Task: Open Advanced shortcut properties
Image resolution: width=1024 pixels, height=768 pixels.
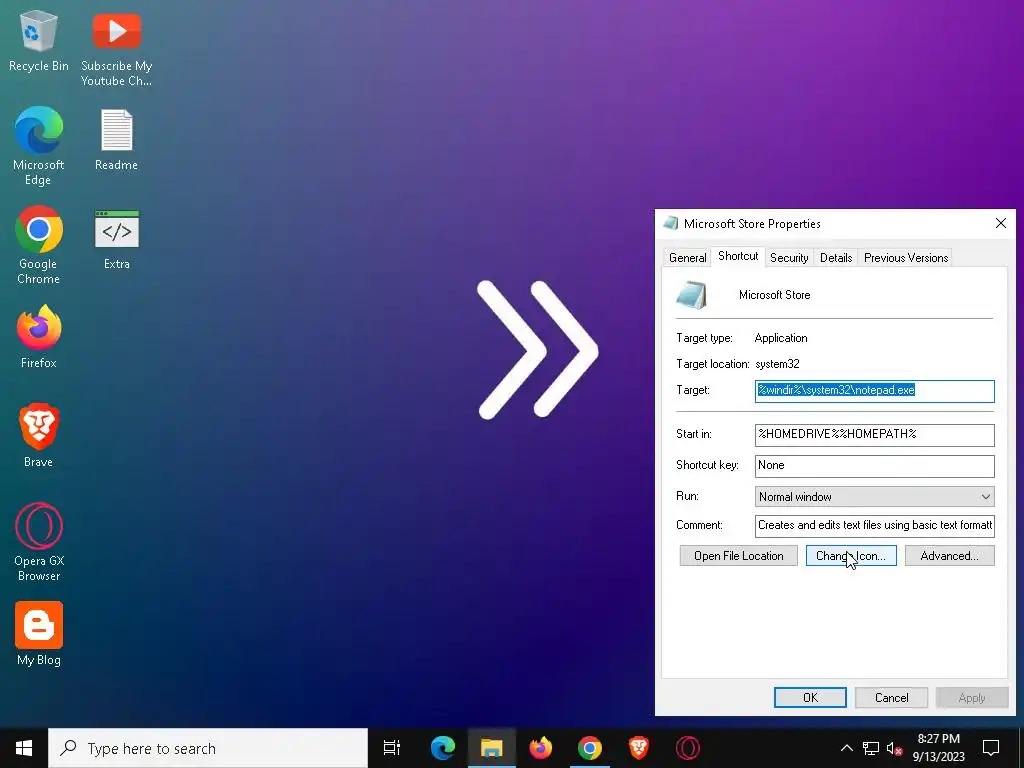Action: 950,556
